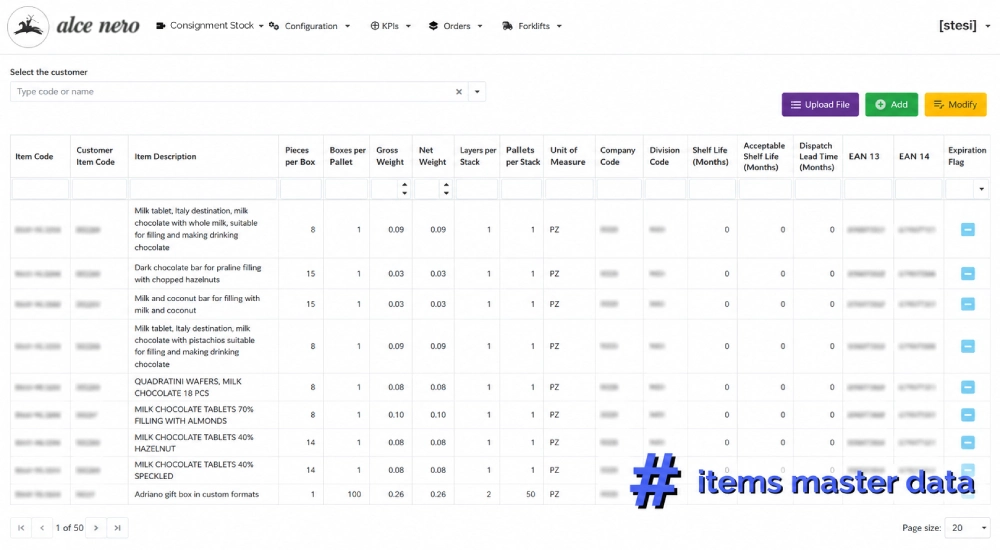Select MILK CHOCOLATE TABLETS 40% SPECKLED row

point(500,470)
